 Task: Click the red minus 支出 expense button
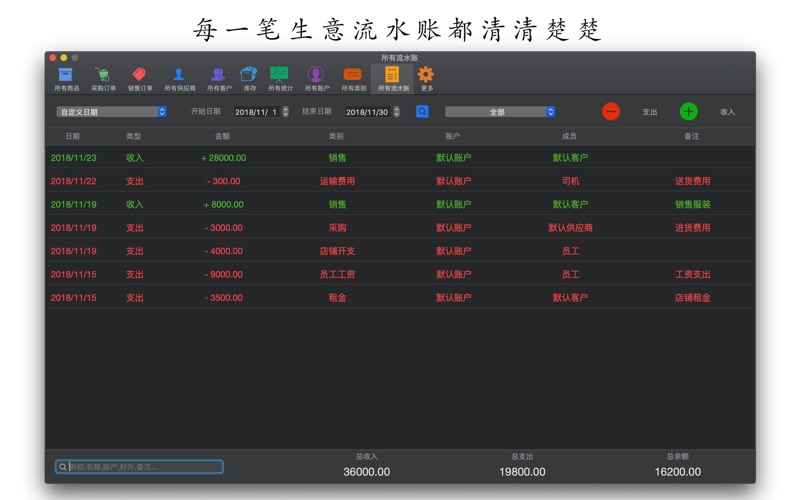click(x=611, y=112)
